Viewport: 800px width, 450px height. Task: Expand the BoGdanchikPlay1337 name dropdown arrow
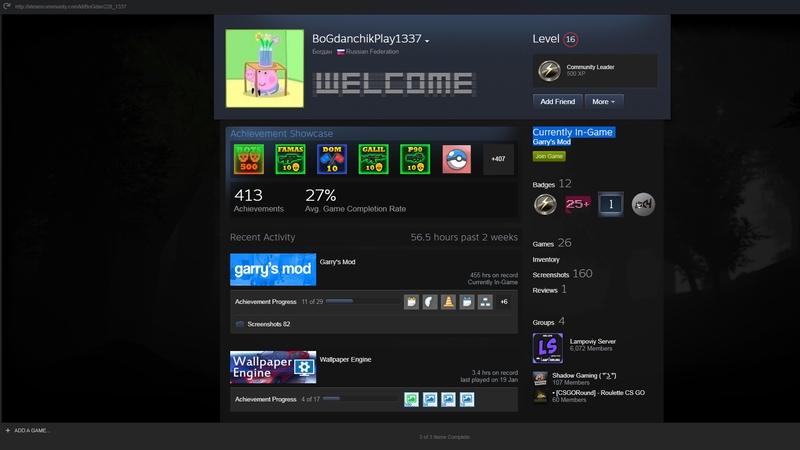pos(427,41)
